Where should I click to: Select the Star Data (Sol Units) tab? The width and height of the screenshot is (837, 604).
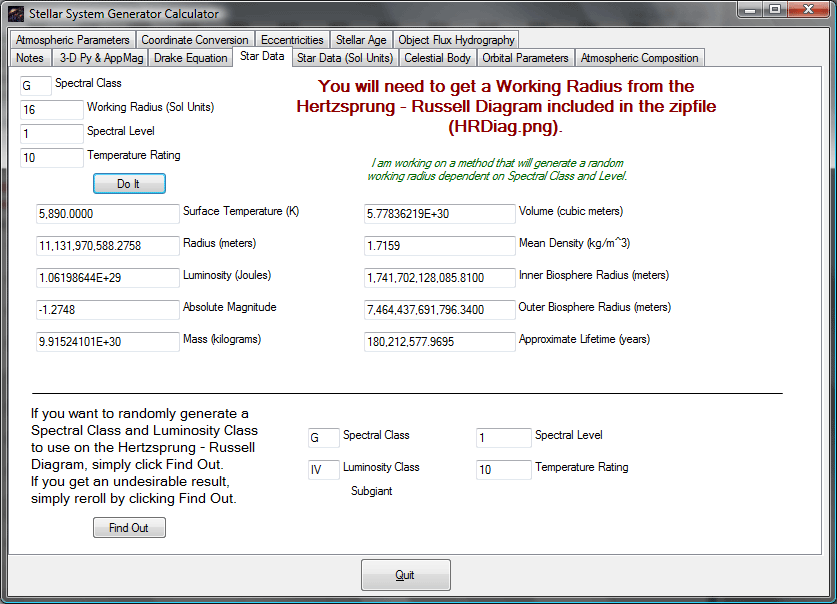coord(345,58)
